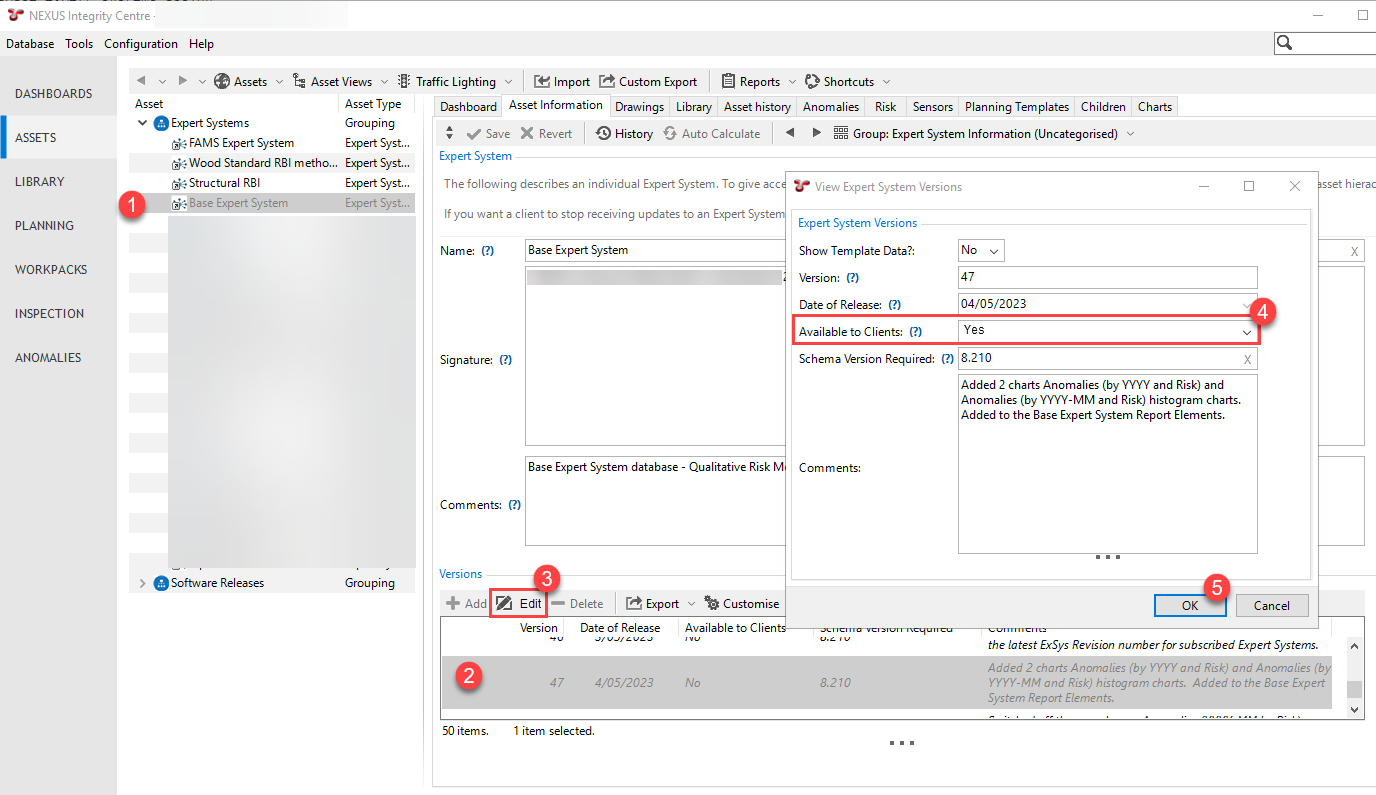Go to LIBRARY in the left sidebar

(x=40, y=182)
